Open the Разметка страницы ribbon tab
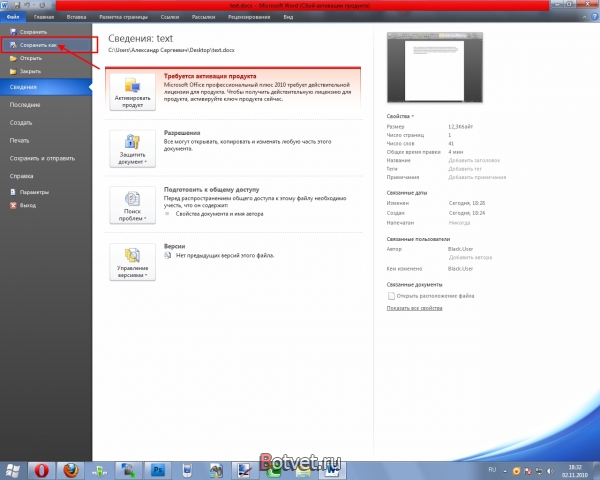 click(x=123, y=17)
